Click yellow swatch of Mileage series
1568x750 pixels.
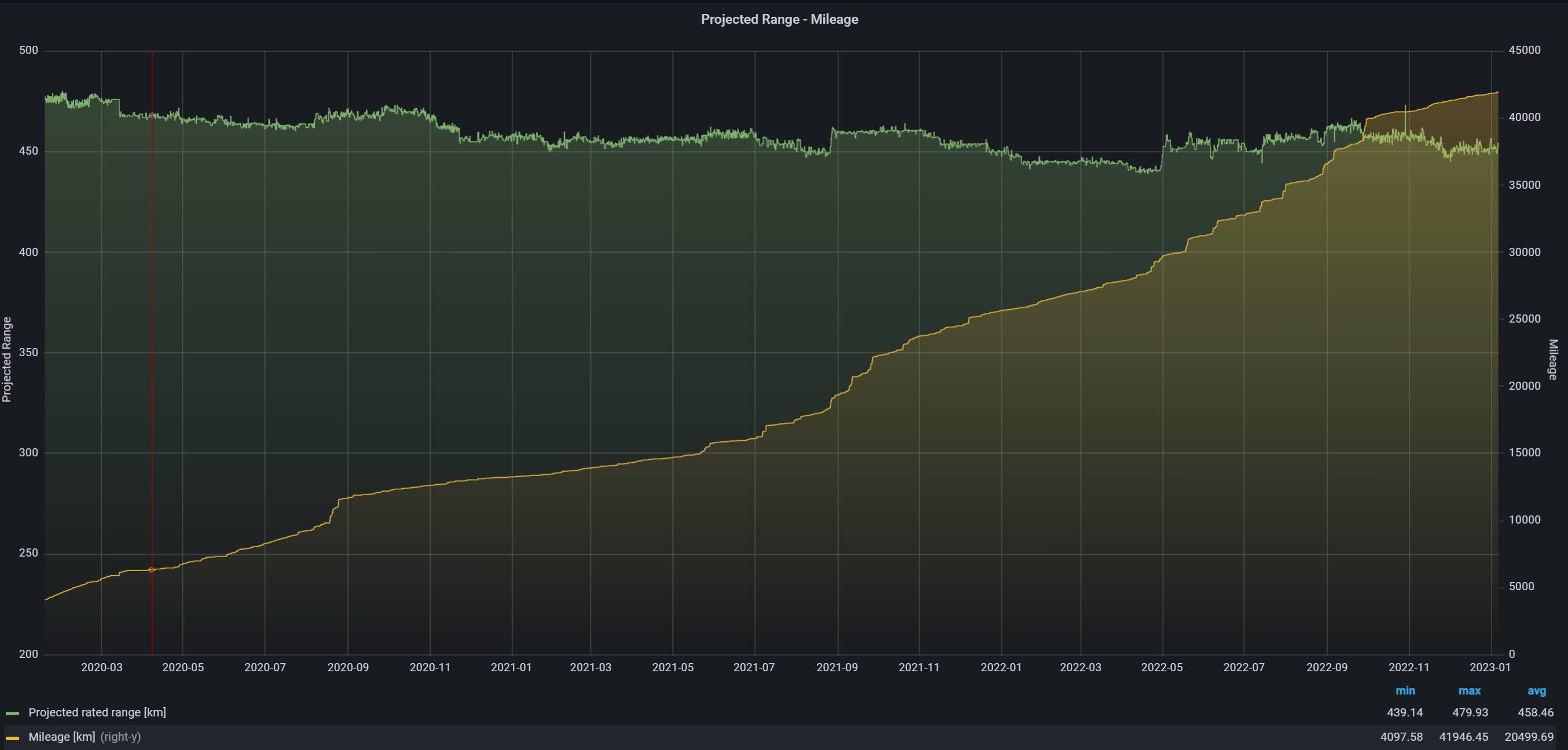tap(12, 737)
